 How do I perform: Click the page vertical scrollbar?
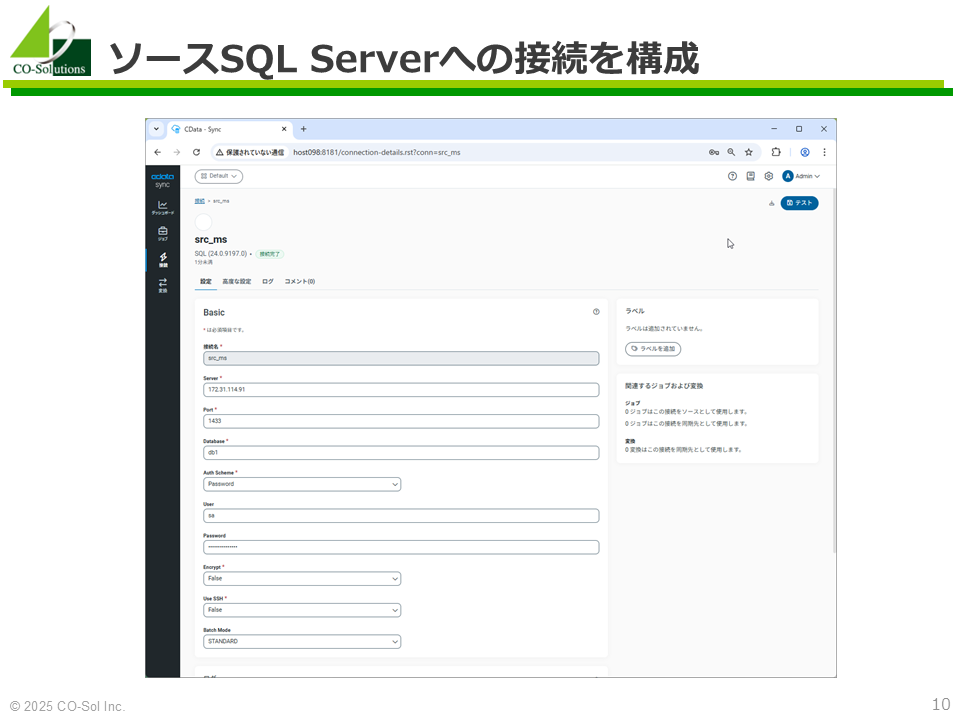834,372
